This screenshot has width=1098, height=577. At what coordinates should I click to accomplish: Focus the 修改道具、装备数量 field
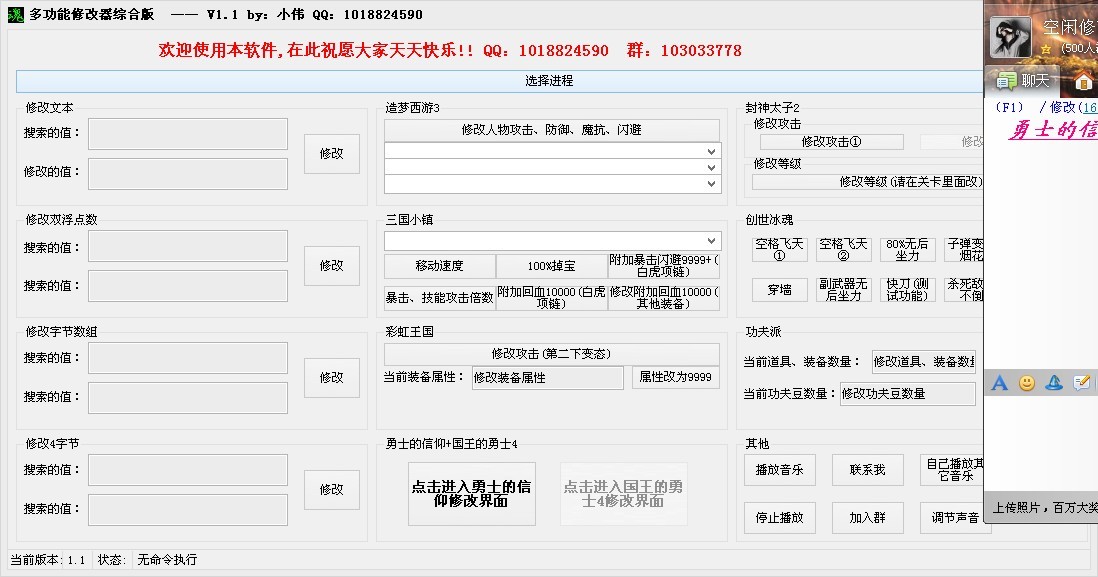click(x=924, y=362)
